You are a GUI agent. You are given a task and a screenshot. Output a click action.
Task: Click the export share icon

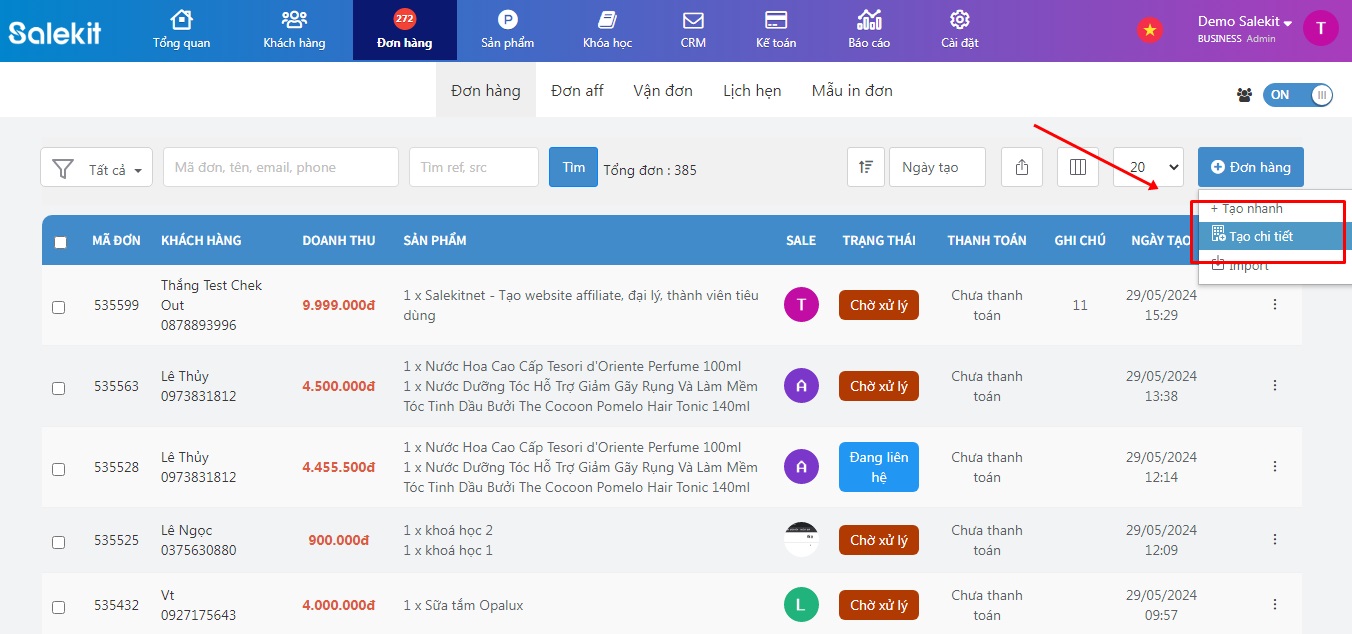(x=1022, y=167)
